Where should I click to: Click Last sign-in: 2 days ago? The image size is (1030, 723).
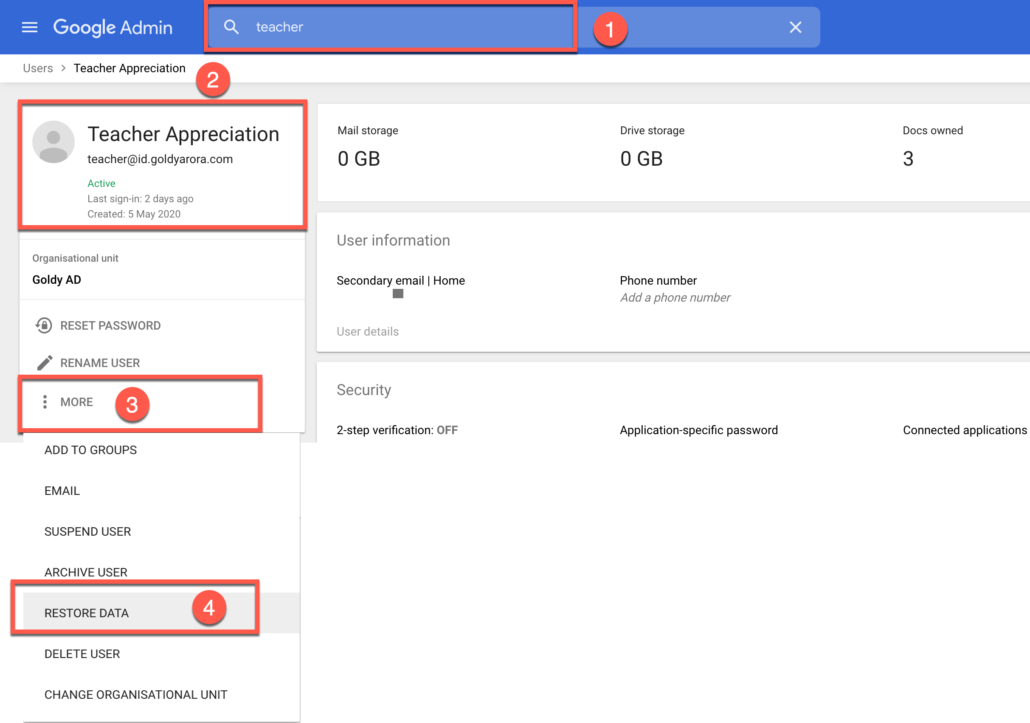pyautogui.click(x=140, y=198)
